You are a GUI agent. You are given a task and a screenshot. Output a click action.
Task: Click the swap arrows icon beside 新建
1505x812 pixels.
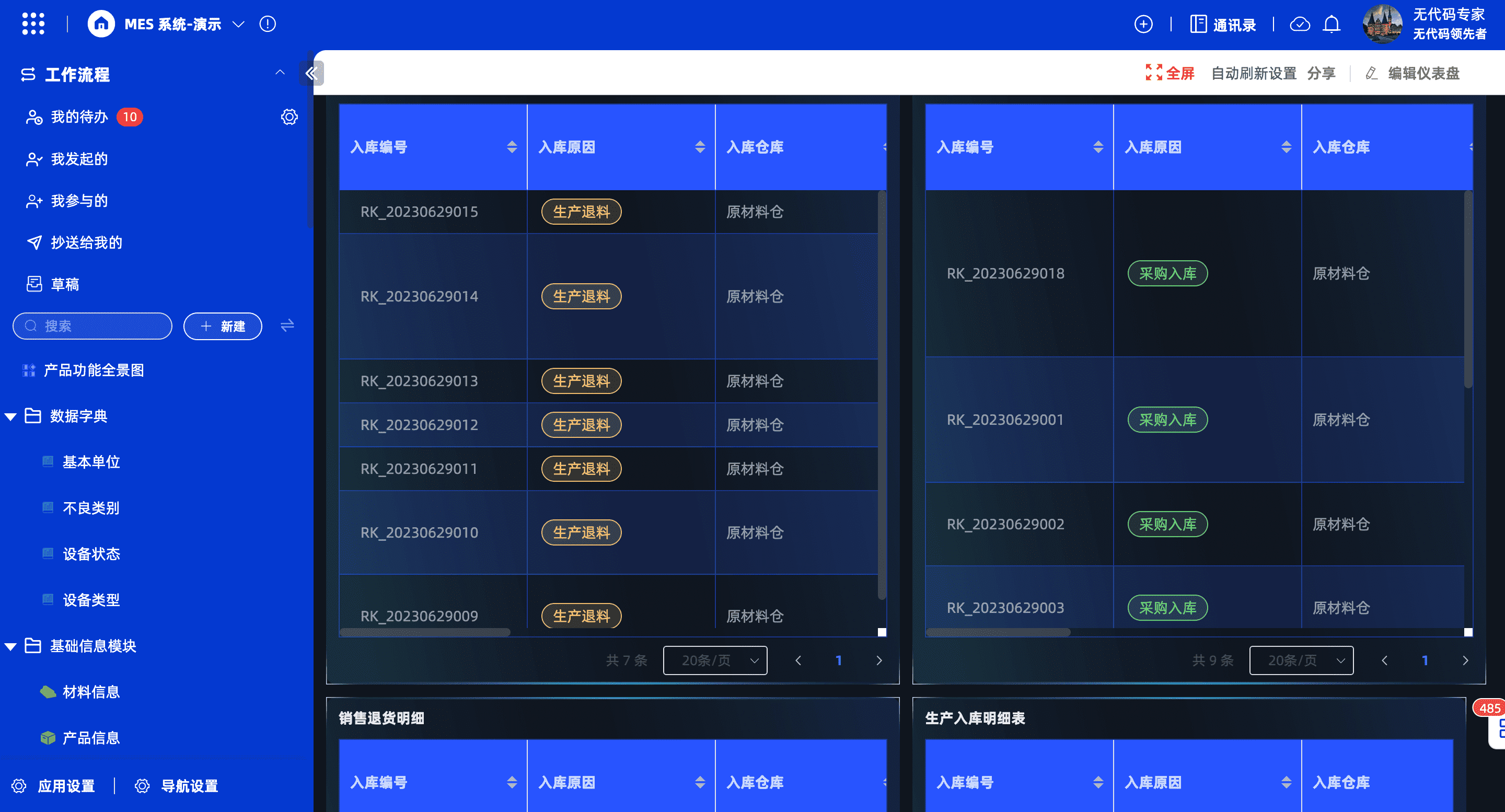(x=287, y=326)
